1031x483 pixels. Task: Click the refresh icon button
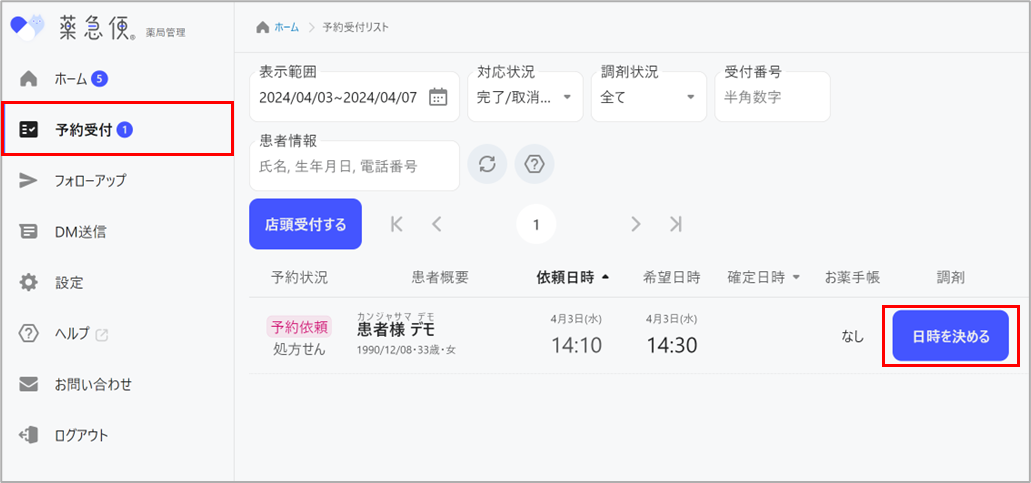point(487,164)
